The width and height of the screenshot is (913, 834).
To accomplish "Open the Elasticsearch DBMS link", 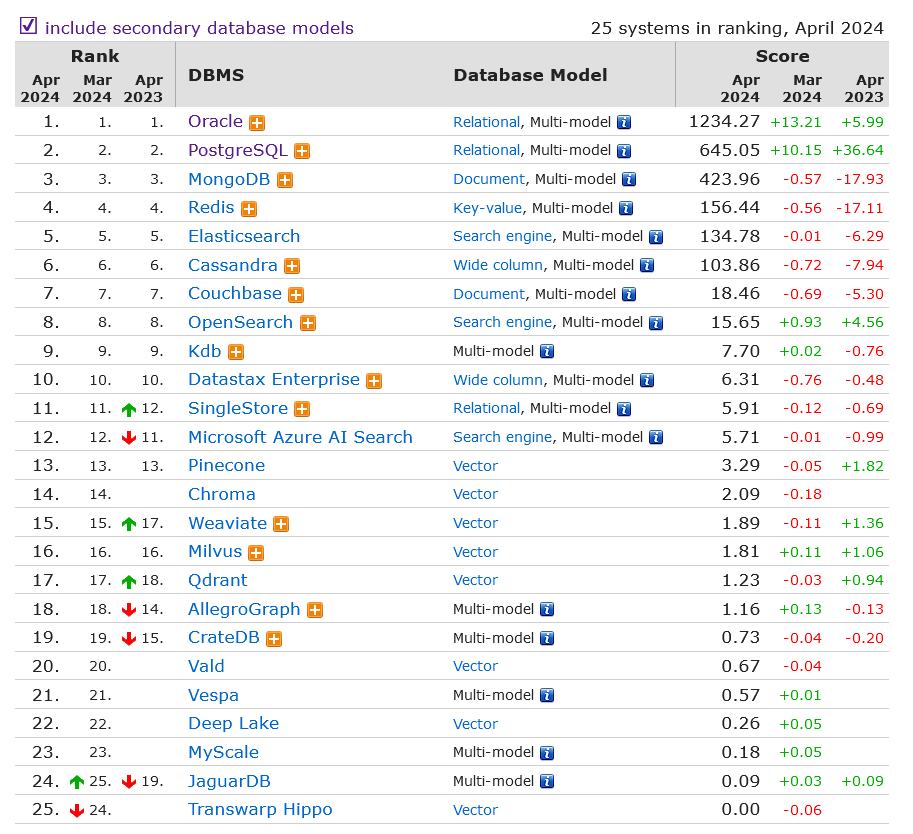I will [244, 236].
